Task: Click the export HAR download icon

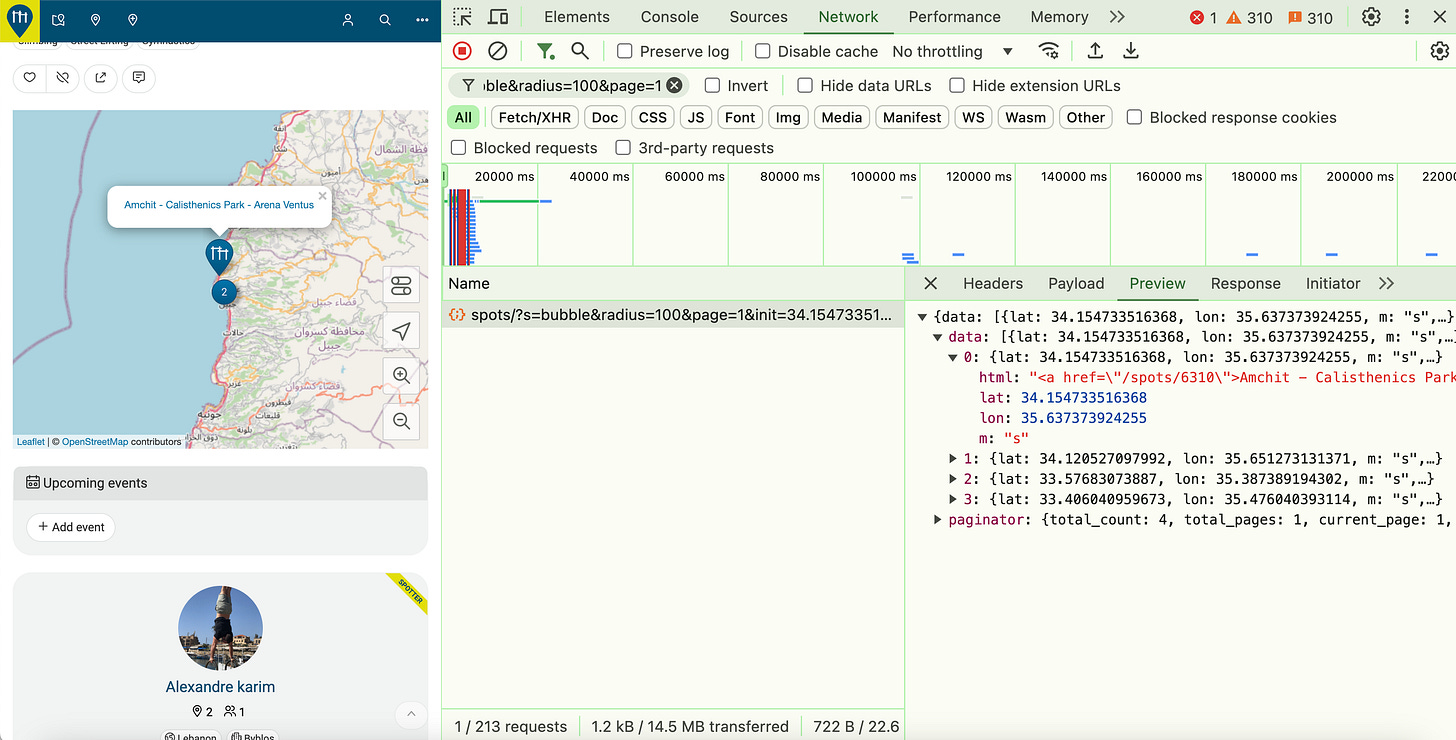Action: [1131, 51]
